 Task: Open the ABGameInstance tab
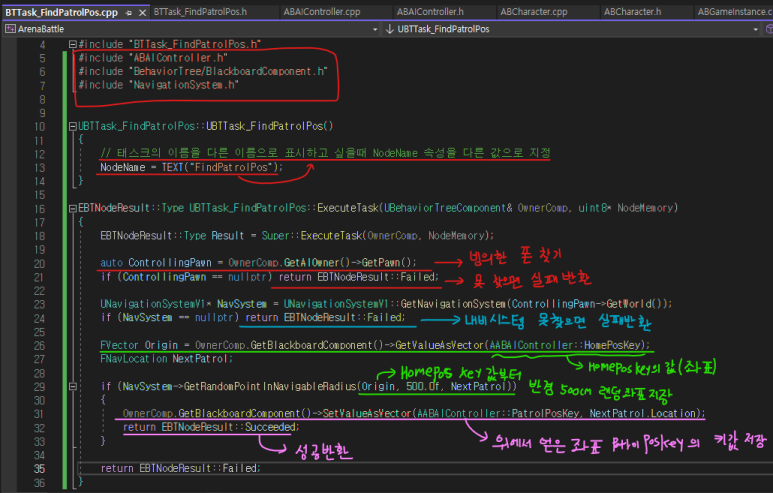735,12
